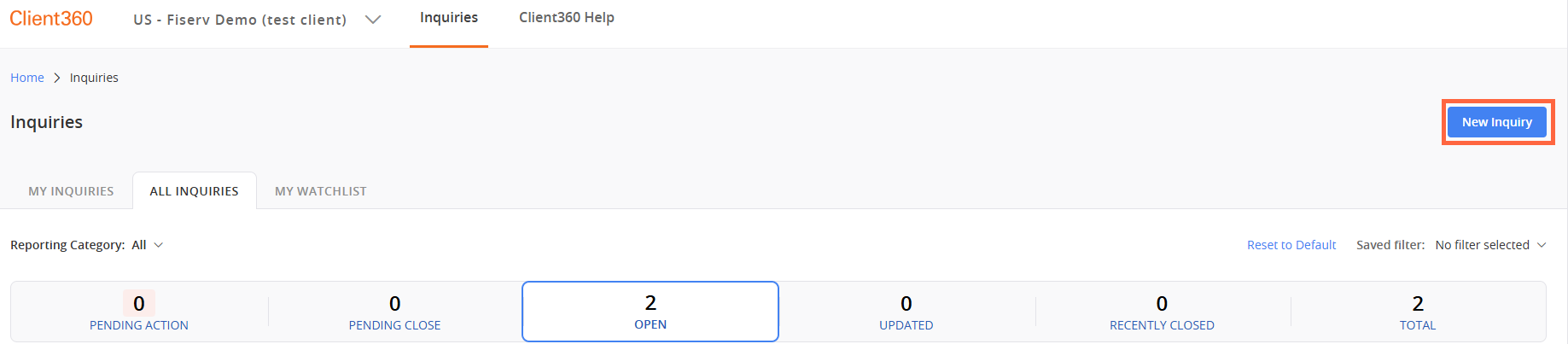Open Client360 Help menu

pyautogui.click(x=567, y=18)
